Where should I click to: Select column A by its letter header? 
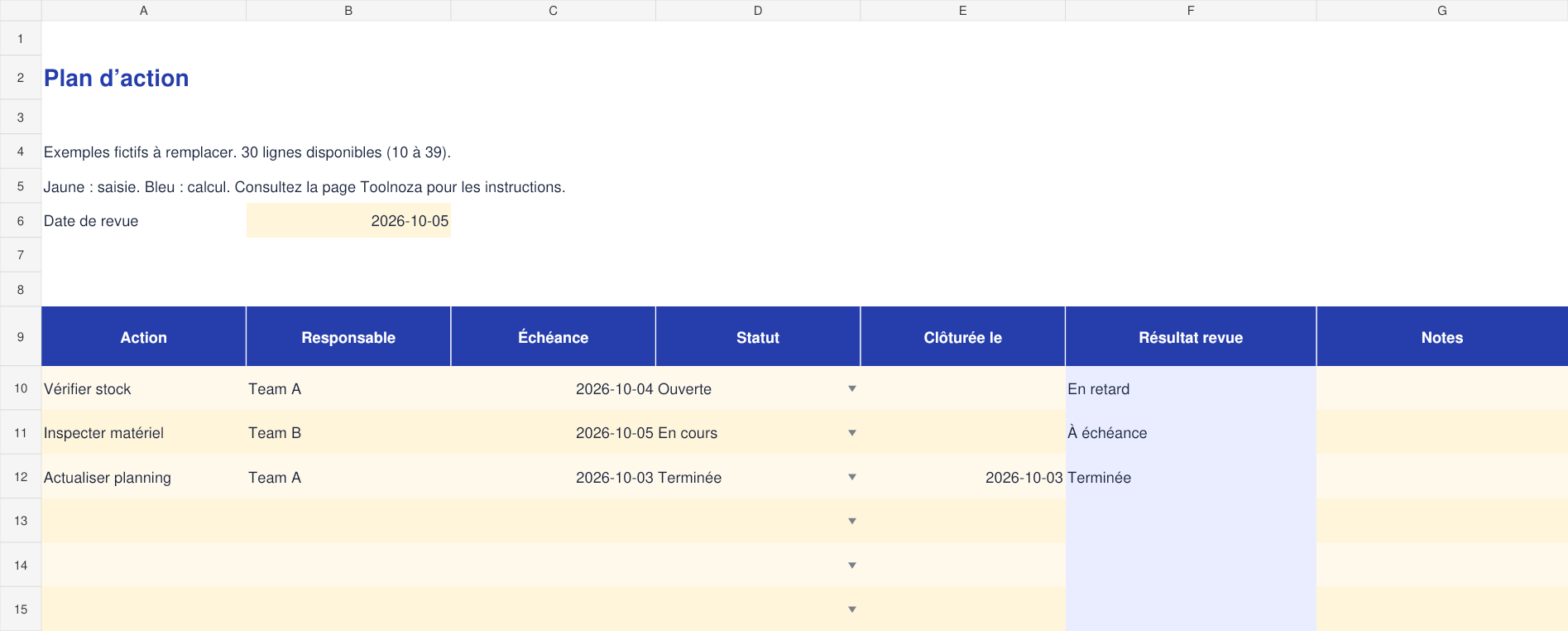(144, 11)
